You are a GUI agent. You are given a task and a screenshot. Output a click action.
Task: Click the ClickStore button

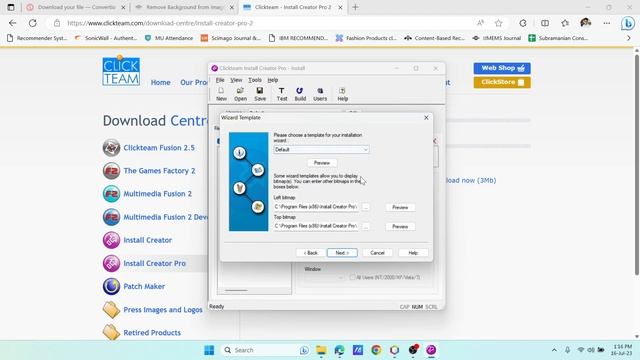(502, 82)
